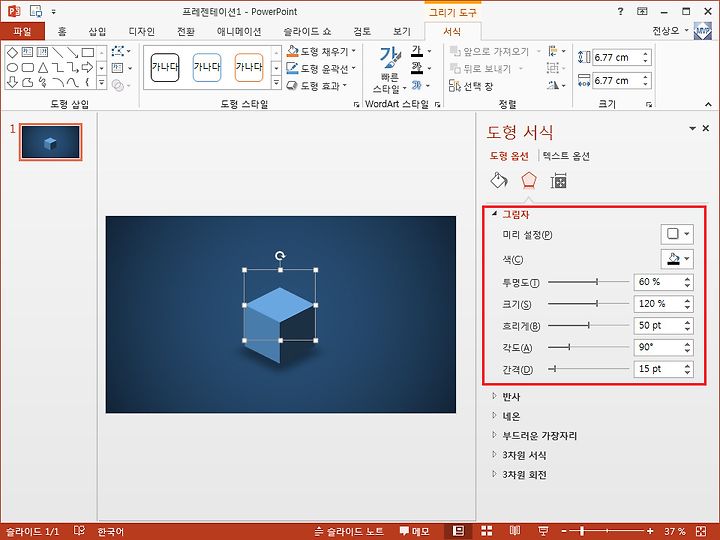Viewport: 720px width, 540px height.
Task: Click the PowerPoint Help question mark
Action: (620, 12)
